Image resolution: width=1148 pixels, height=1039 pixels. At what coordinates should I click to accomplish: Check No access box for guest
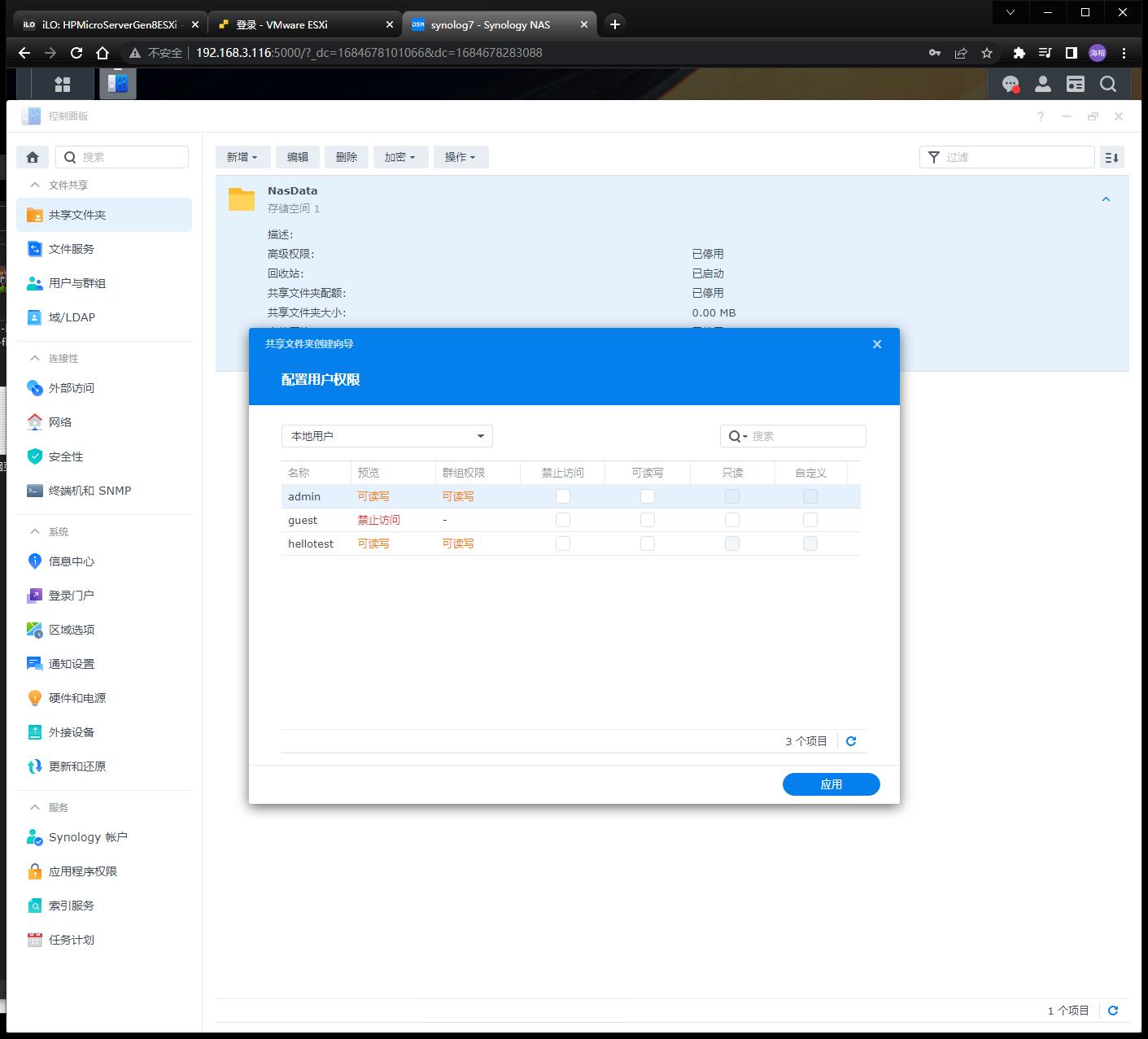[563, 520]
